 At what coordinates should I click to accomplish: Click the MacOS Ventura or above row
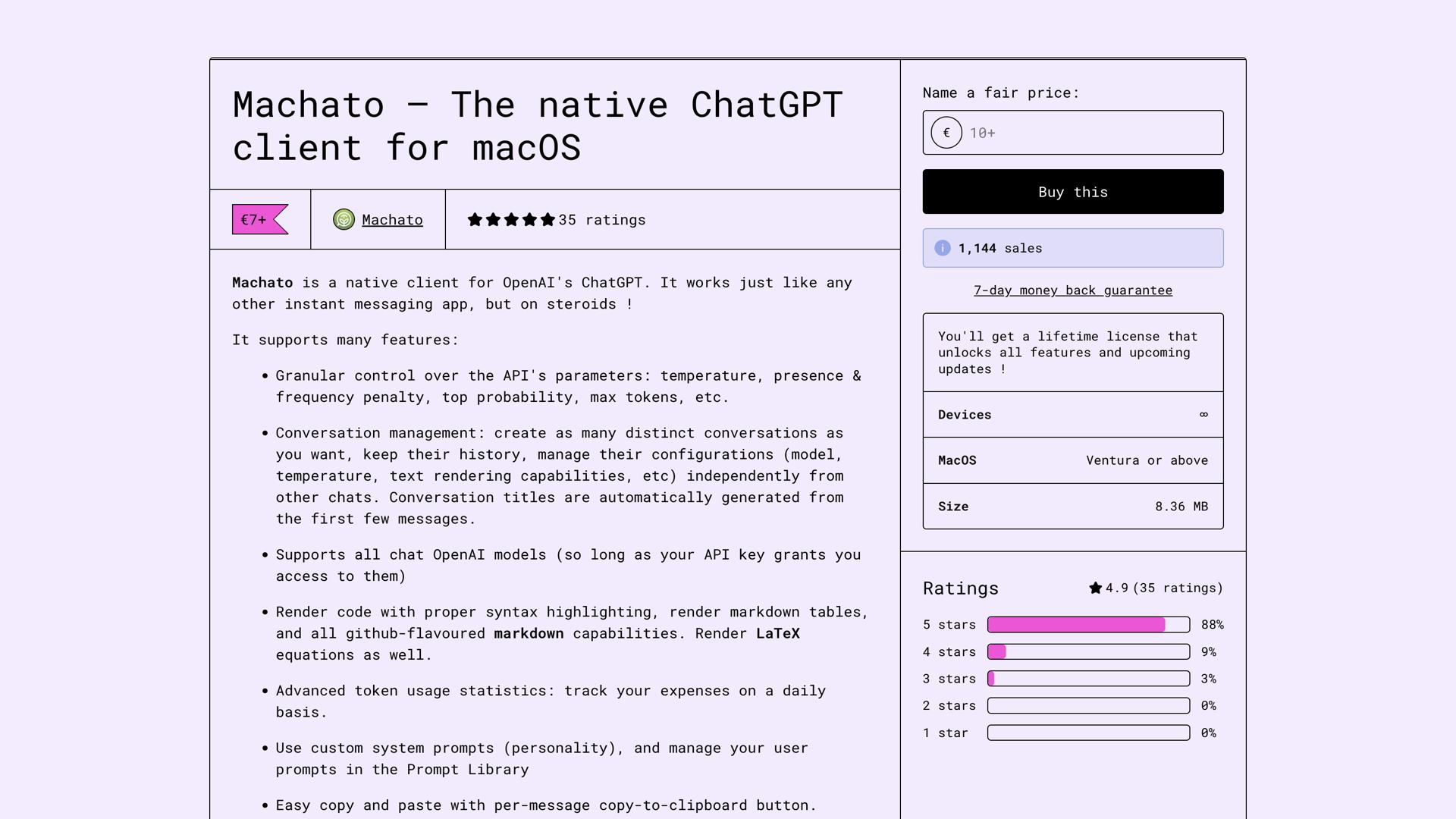pyautogui.click(x=1072, y=460)
